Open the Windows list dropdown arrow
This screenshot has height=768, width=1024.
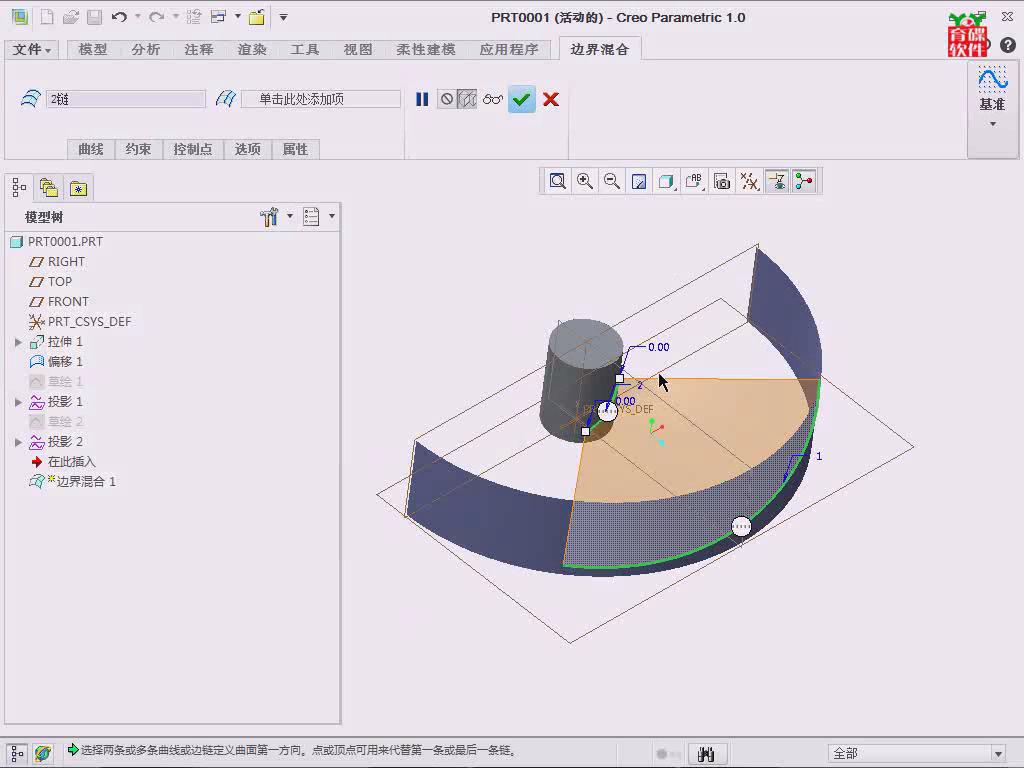pyautogui.click(x=237, y=17)
